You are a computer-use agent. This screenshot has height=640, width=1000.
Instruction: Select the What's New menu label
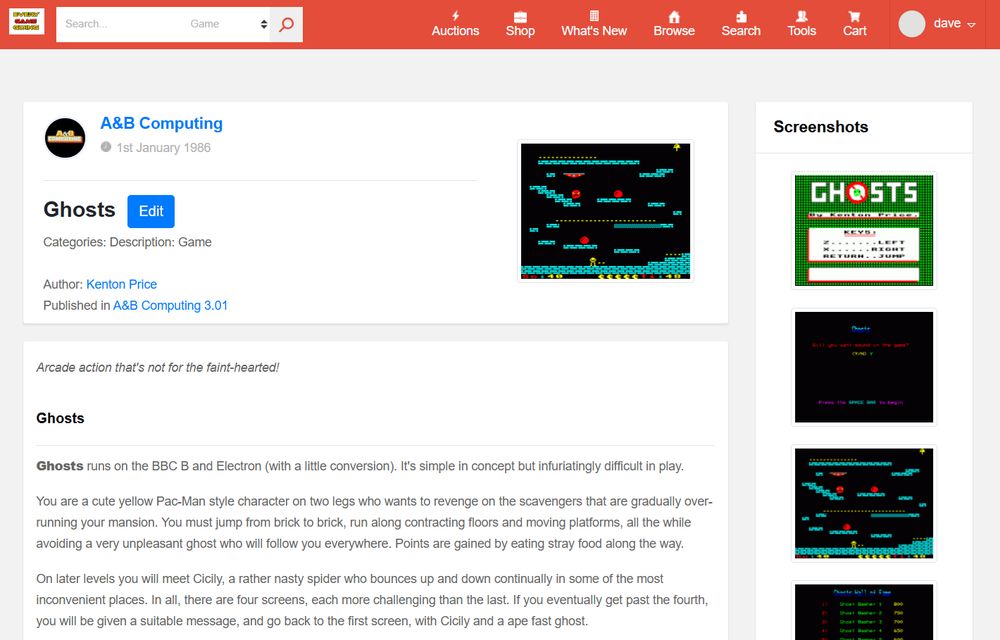(x=594, y=31)
